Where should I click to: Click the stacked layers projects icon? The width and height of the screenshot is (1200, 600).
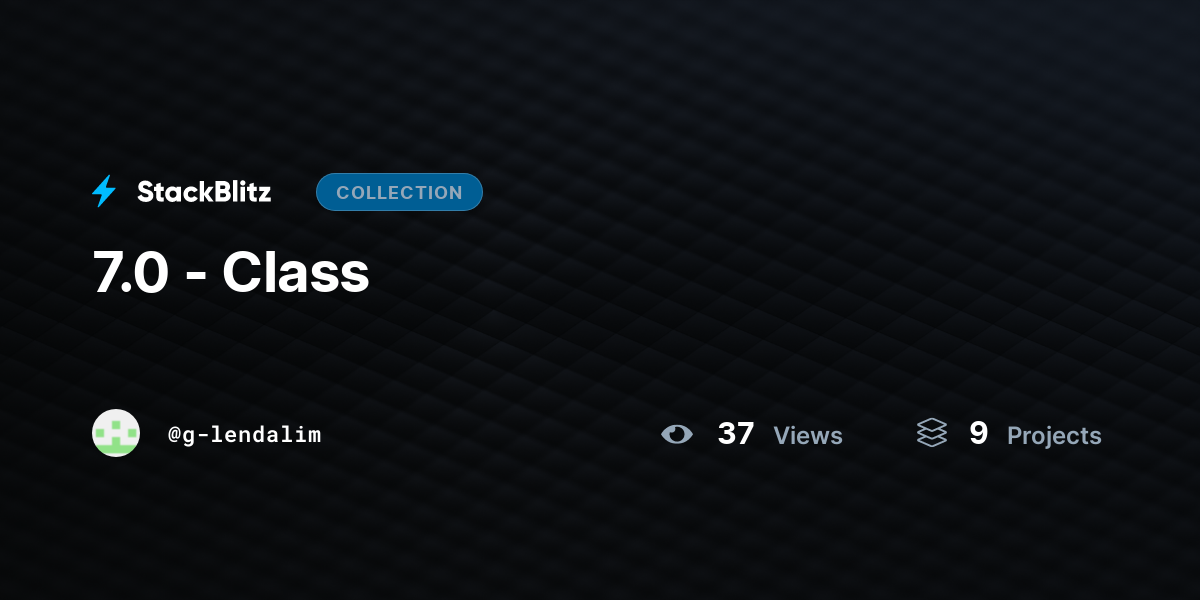[x=932, y=433]
